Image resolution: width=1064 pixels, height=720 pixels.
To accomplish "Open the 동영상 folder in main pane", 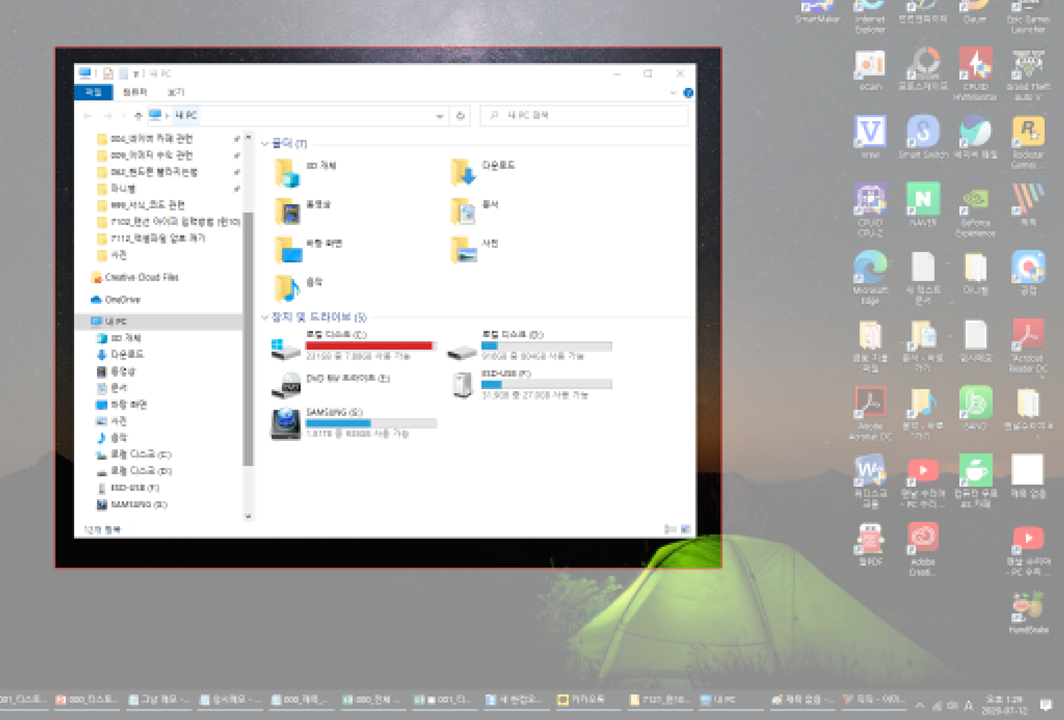I will click(x=303, y=211).
